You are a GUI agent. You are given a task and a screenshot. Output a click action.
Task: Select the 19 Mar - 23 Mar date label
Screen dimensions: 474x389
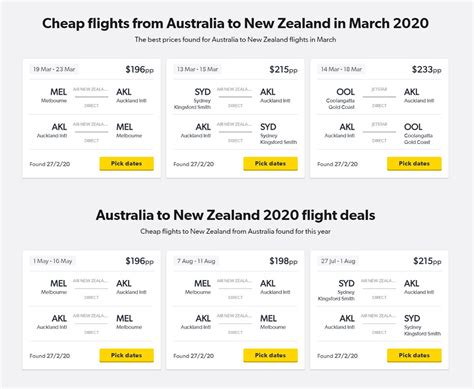point(54,69)
